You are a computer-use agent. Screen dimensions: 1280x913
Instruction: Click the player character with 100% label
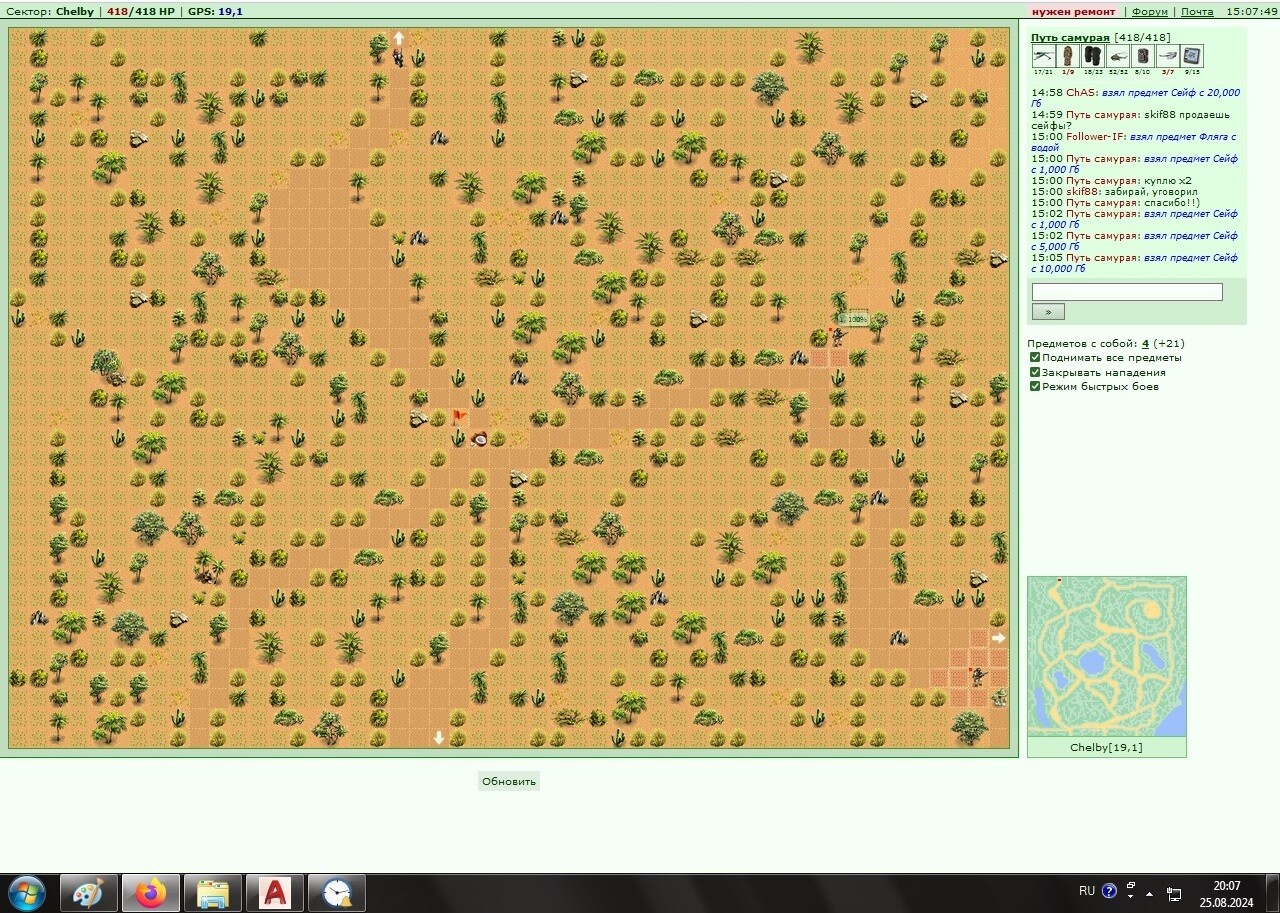point(838,336)
